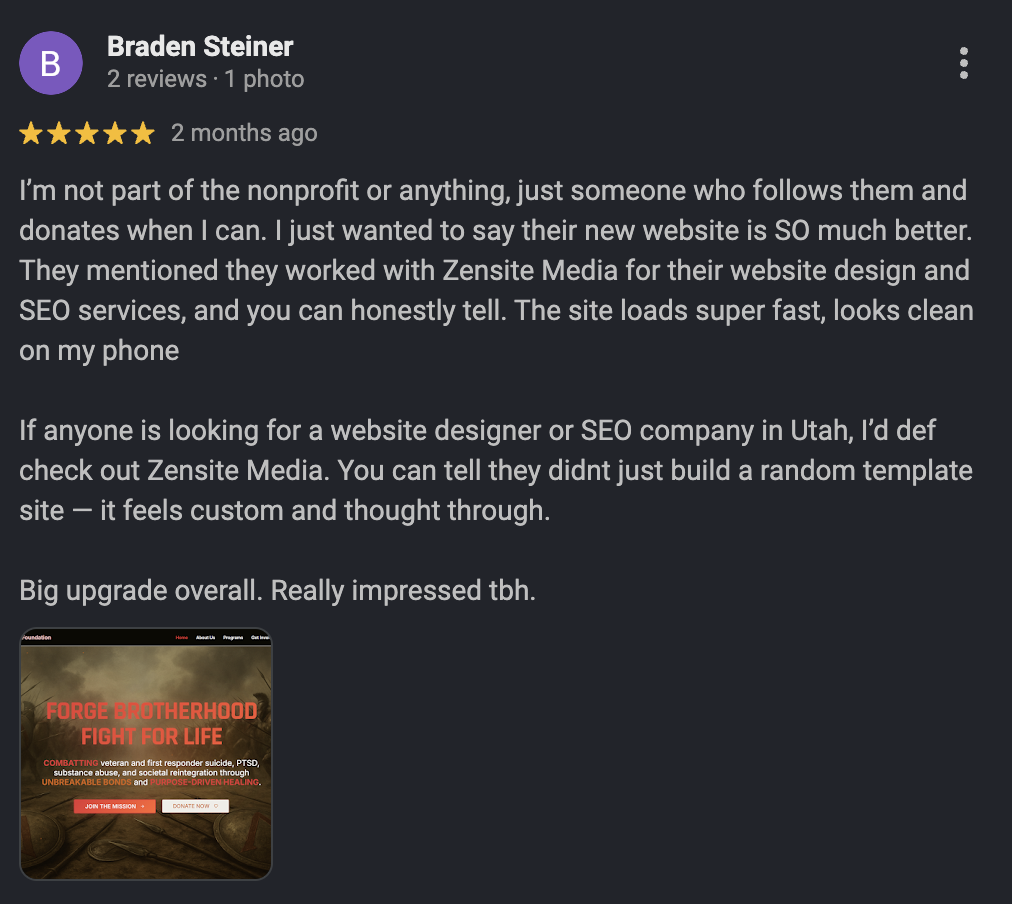Open the attached website photo thumbnail
Image resolution: width=1012 pixels, height=904 pixels.
(x=146, y=754)
